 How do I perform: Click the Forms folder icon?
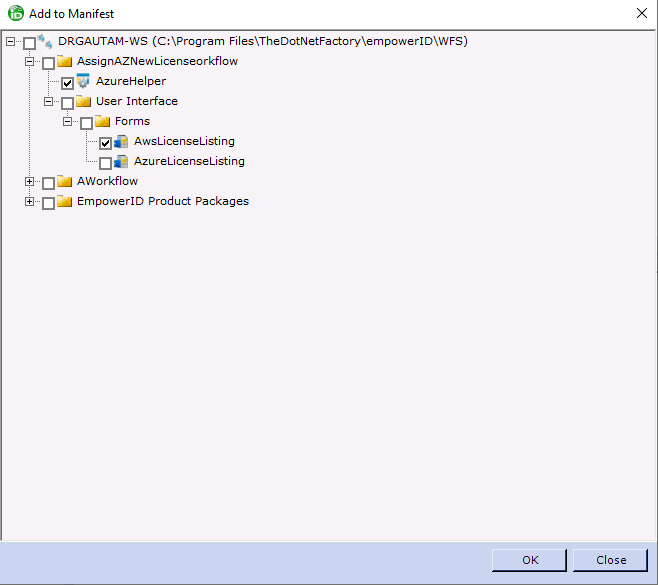(x=102, y=122)
